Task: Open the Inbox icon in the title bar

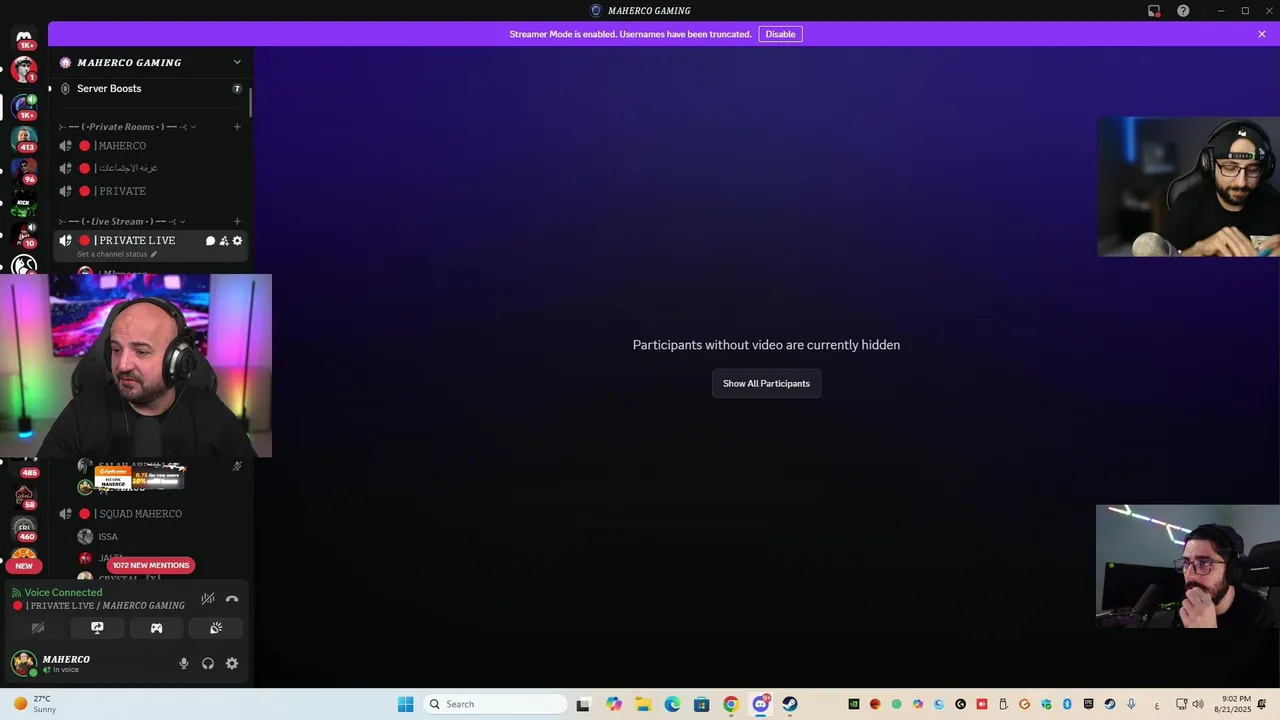Action: pyautogui.click(x=1154, y=11)
